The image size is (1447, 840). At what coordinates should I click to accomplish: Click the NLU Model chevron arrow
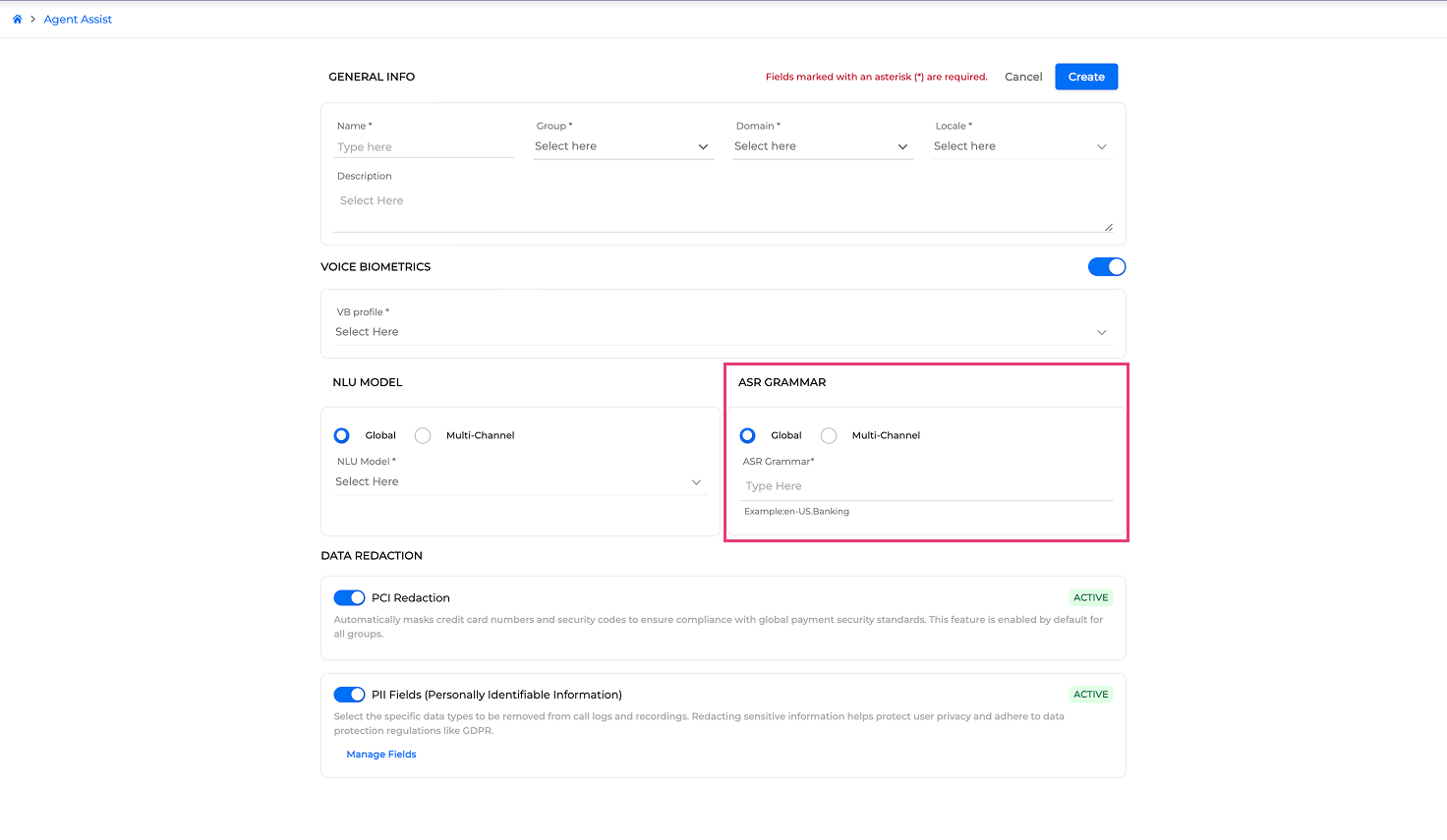696,482
